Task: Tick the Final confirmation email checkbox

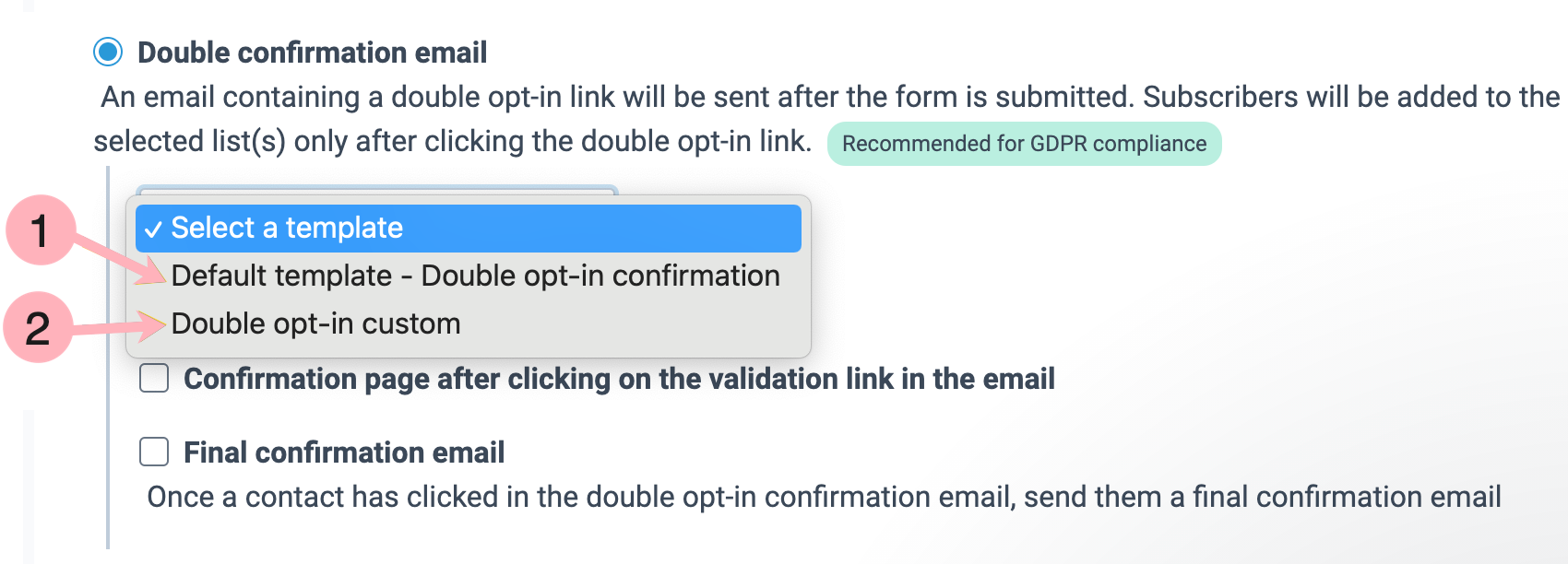Action: click(154, 452)
